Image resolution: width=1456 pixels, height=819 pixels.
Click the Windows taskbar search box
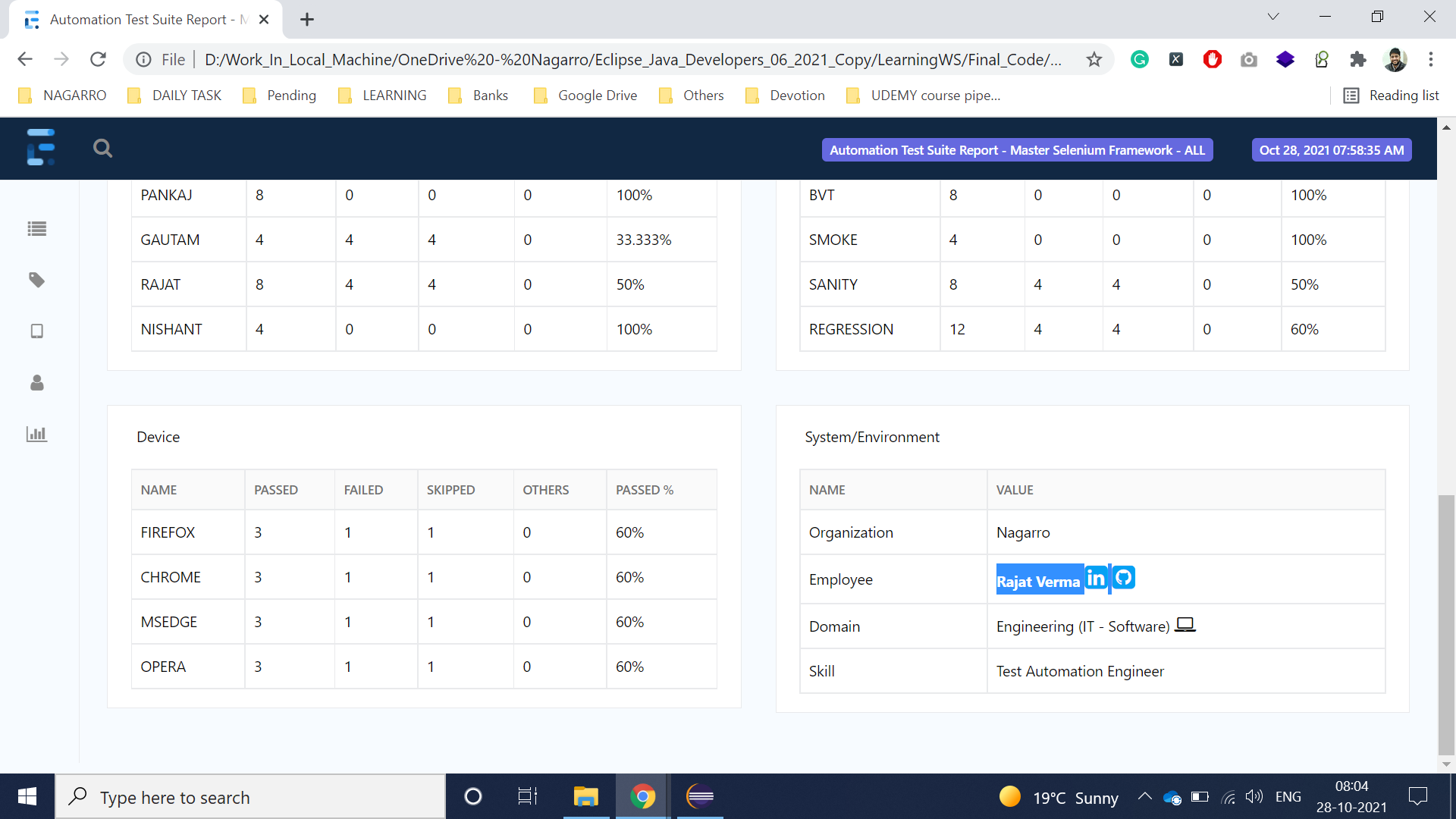tap(250, 797)
